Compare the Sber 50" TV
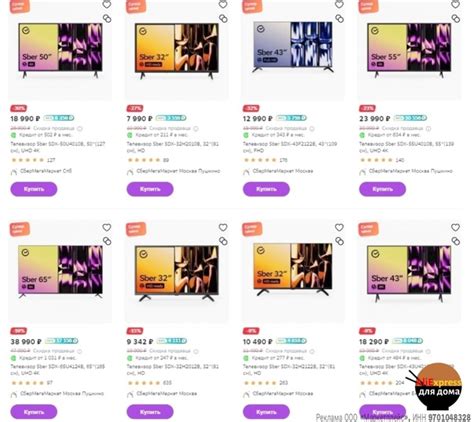The width and height of the screenshot is (474, 422). click(107, 19)
